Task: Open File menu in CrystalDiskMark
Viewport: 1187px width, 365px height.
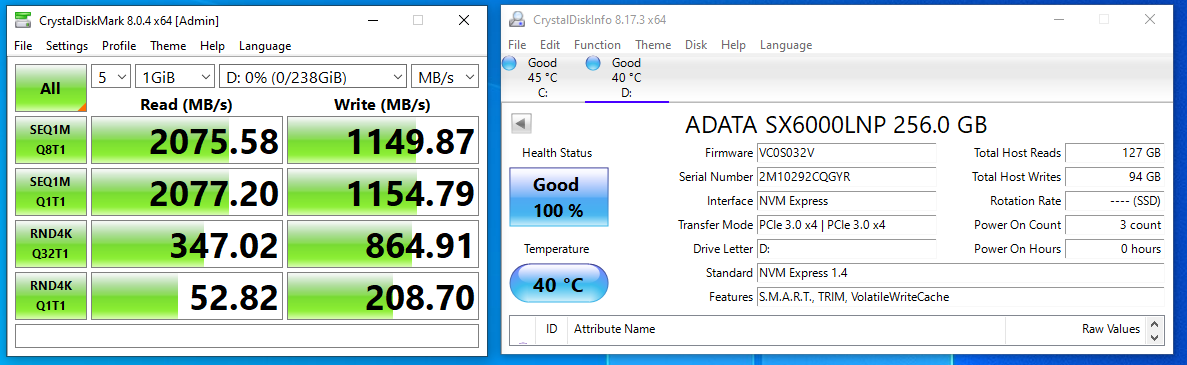Action: 23,46
